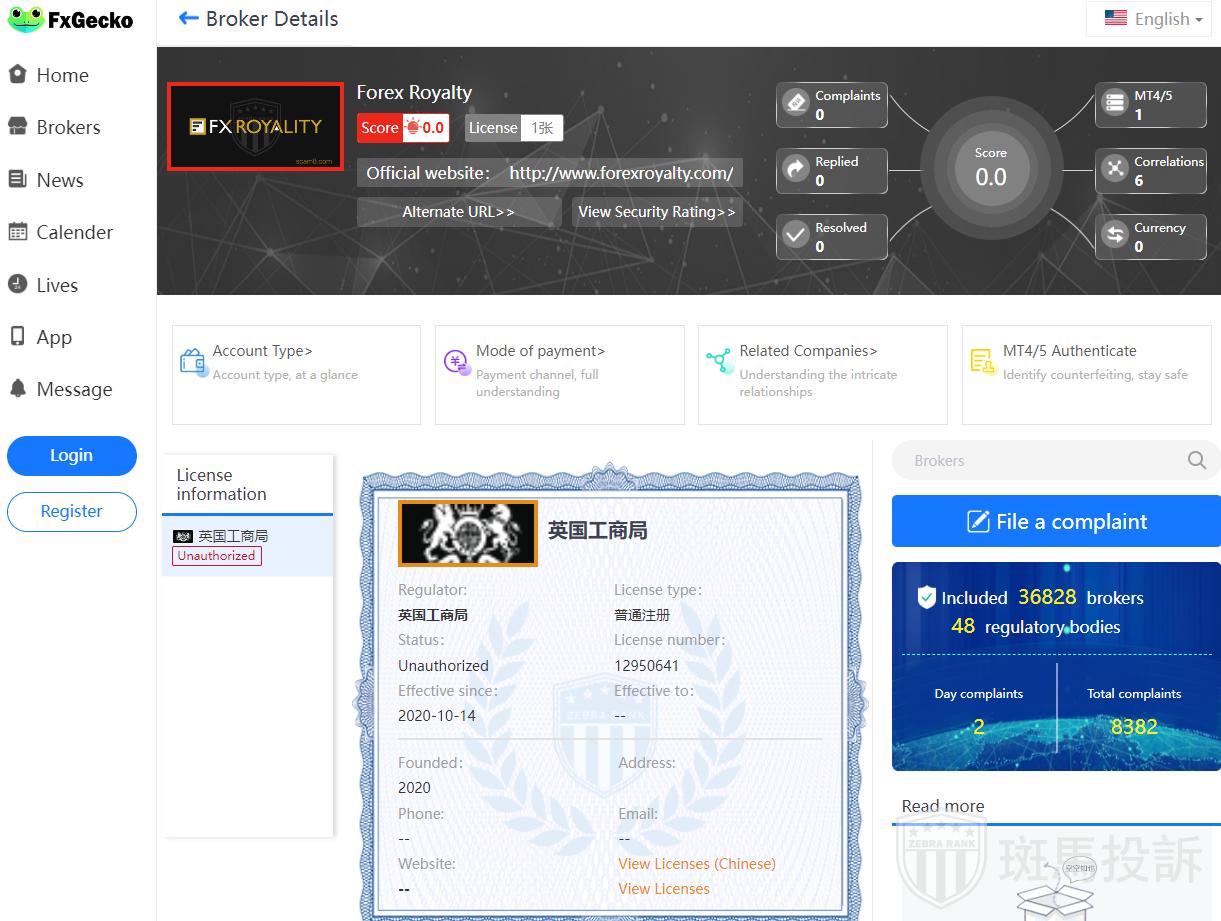This screenshot has width=1221, height=921.
Task: Click the Complaints stat icon
Action: click(796, 104)
